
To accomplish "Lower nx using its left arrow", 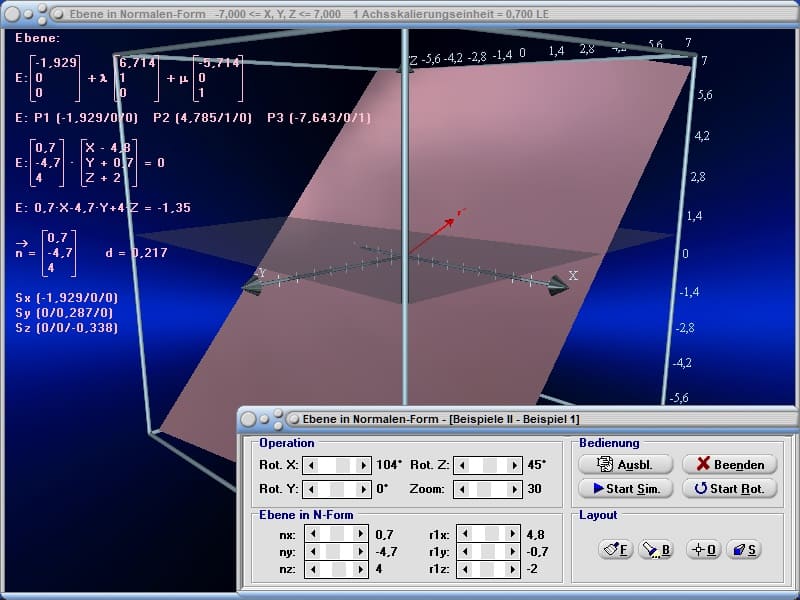I will [x=313, y=534].
